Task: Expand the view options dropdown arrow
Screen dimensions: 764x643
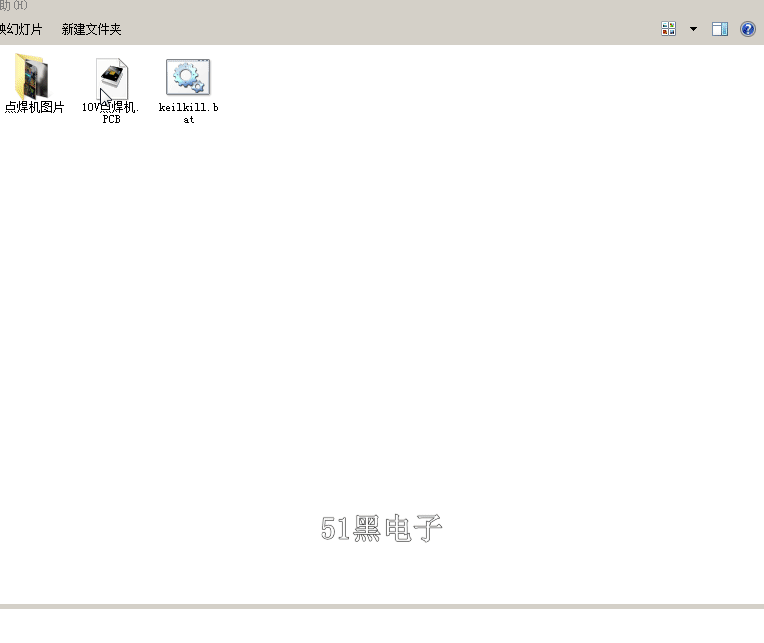Action: pos(693,29)
